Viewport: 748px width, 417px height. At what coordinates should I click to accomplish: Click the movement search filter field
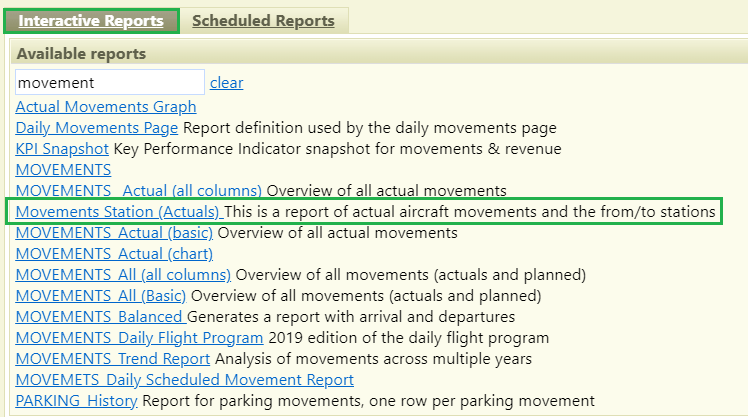[x=110, y=83]
